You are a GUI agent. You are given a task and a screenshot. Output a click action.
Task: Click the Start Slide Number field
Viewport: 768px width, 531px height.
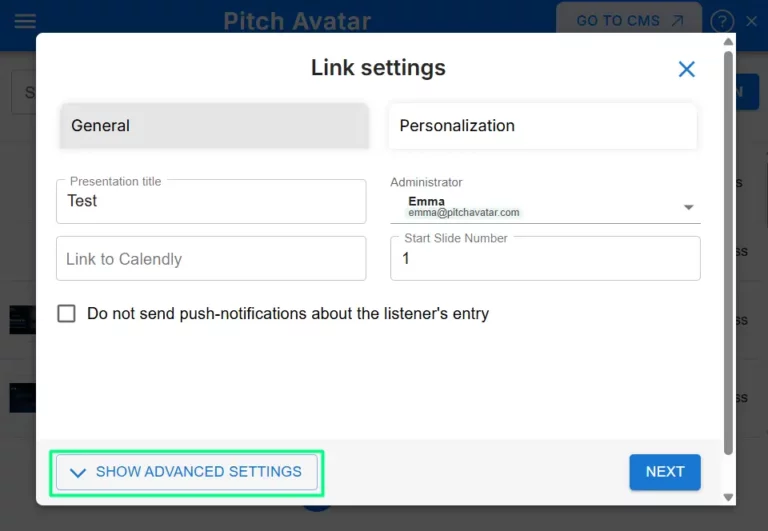click(545, 259)
